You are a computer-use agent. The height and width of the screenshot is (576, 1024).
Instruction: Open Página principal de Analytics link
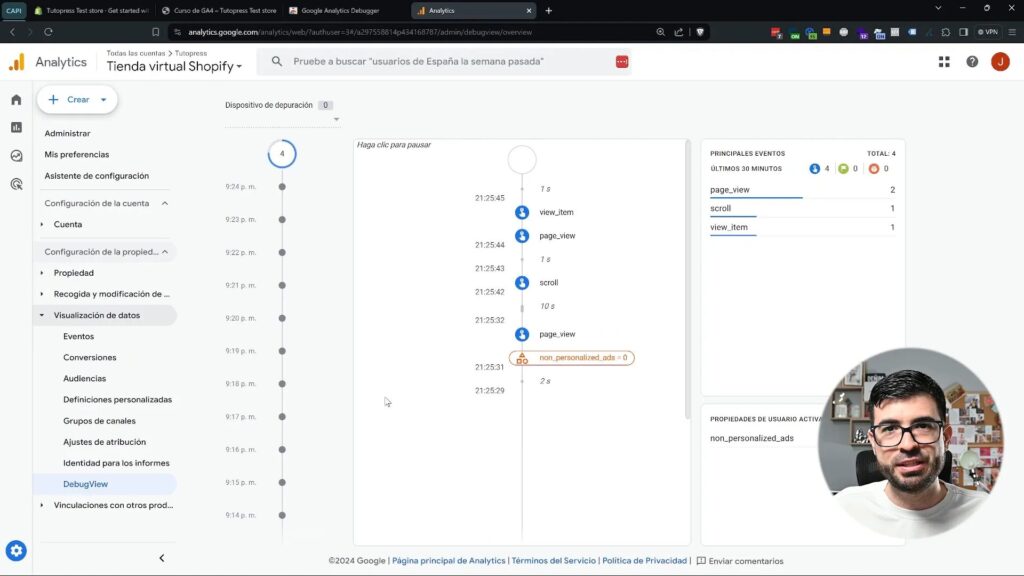click(449, 560)
